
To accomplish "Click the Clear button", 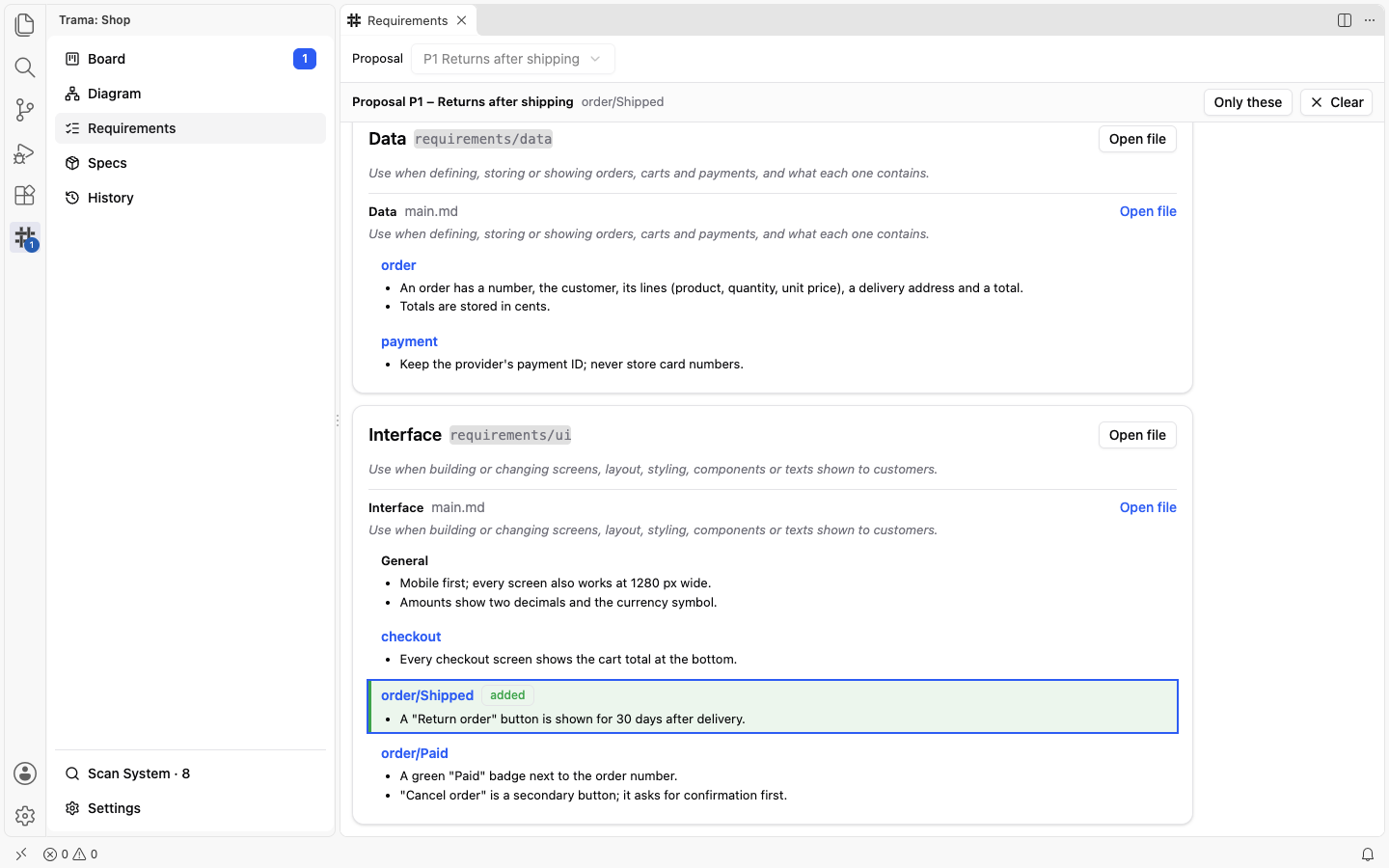I will pos(1336,102).
